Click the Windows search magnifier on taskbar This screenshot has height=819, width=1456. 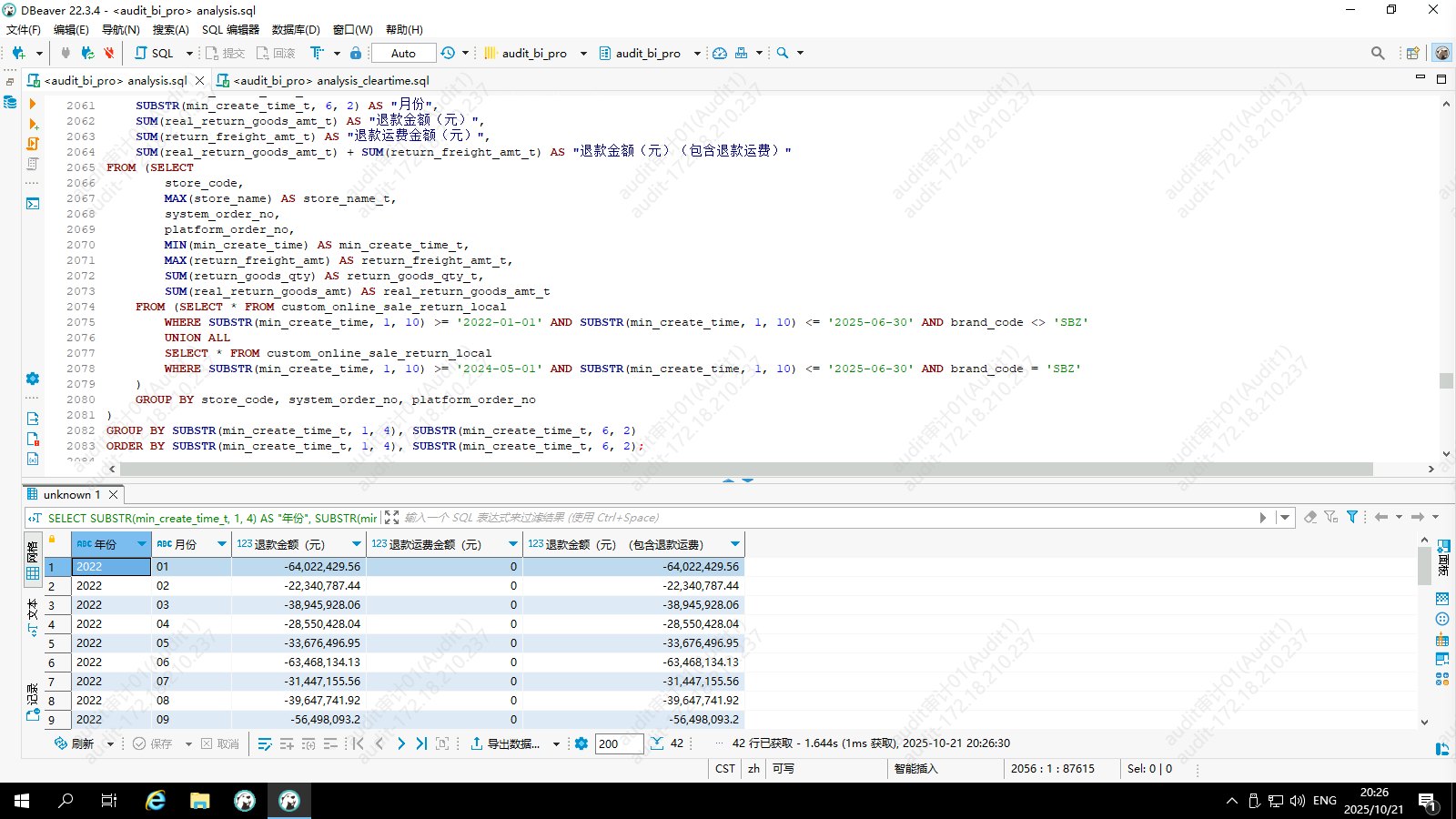[x=66, y=801]
